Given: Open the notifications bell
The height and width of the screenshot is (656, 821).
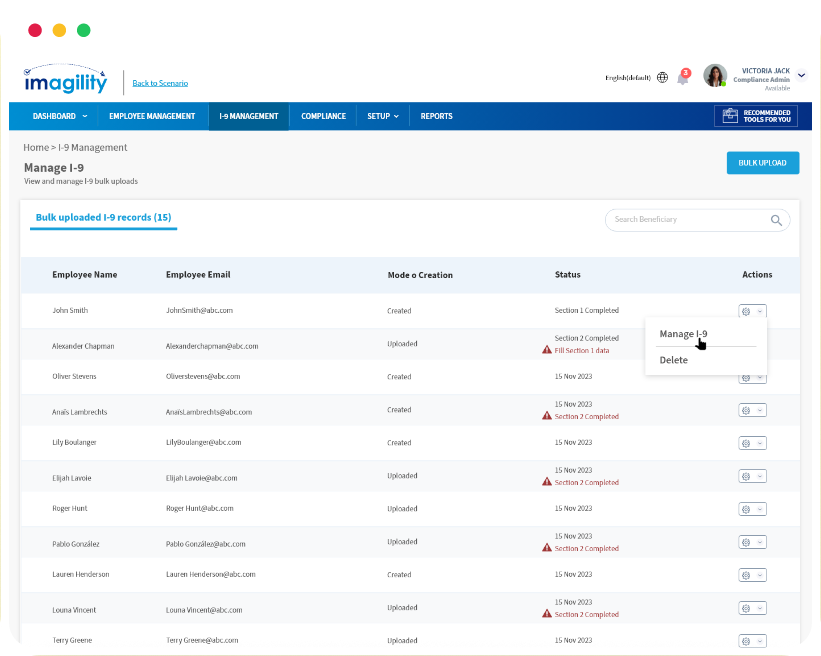Looking at the screenshot, I should 683,78.
